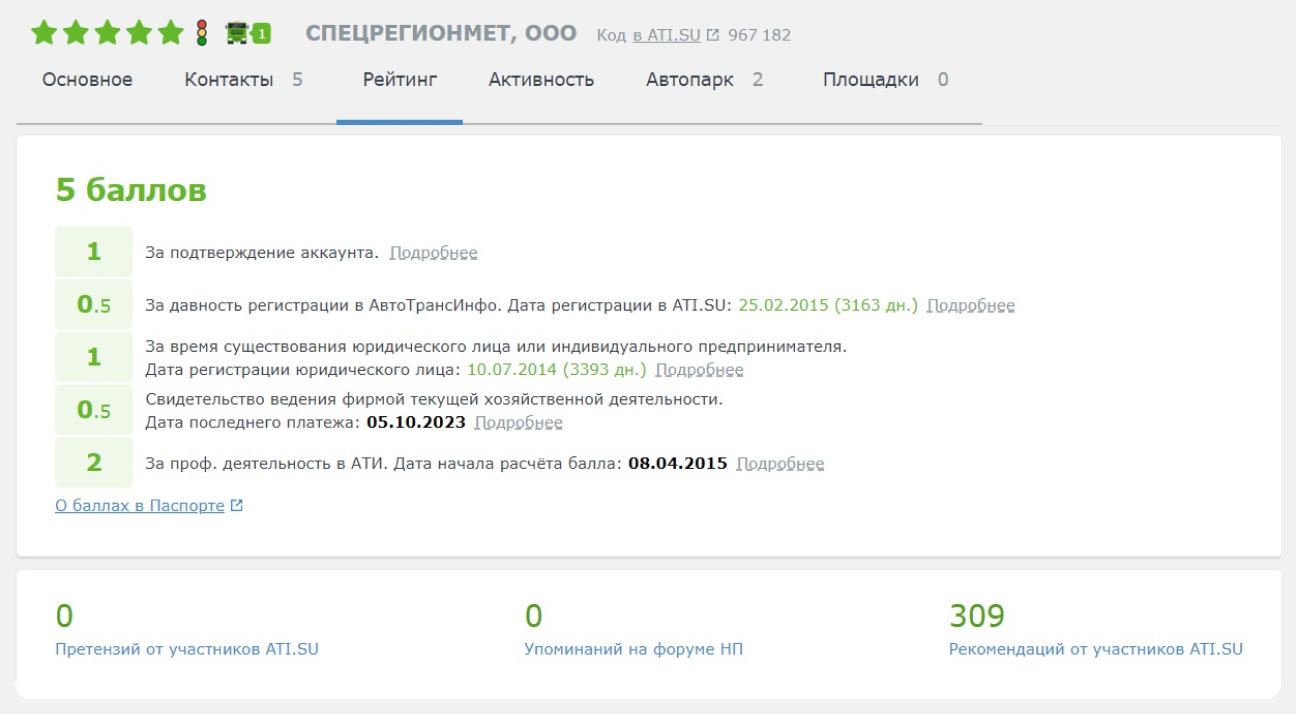Open 'Подробнее' for account confirmation score
Image resolution: width=1296 pixels, height=714 pixels.
433,253
